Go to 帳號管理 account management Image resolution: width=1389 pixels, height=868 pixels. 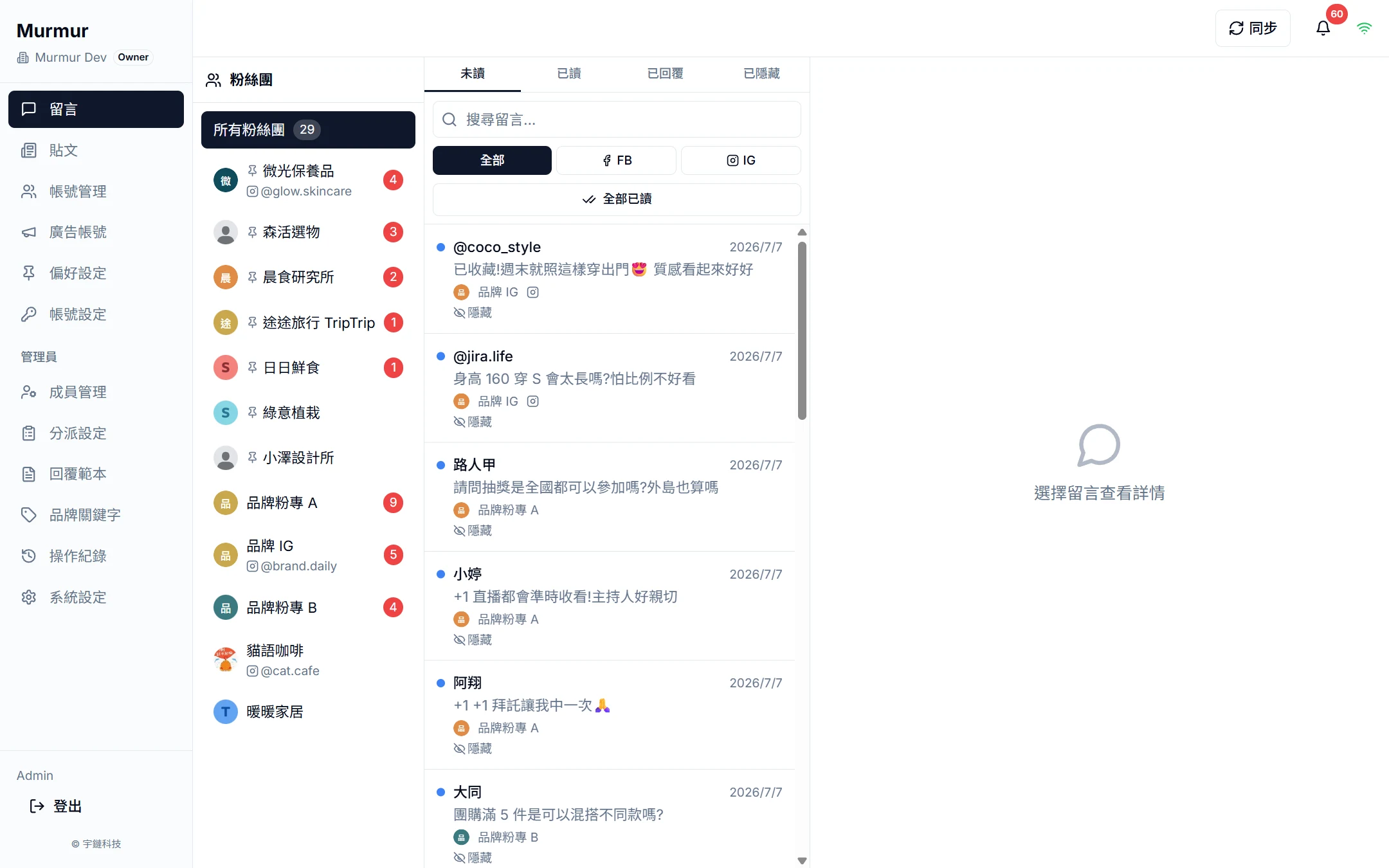(96, 192)
